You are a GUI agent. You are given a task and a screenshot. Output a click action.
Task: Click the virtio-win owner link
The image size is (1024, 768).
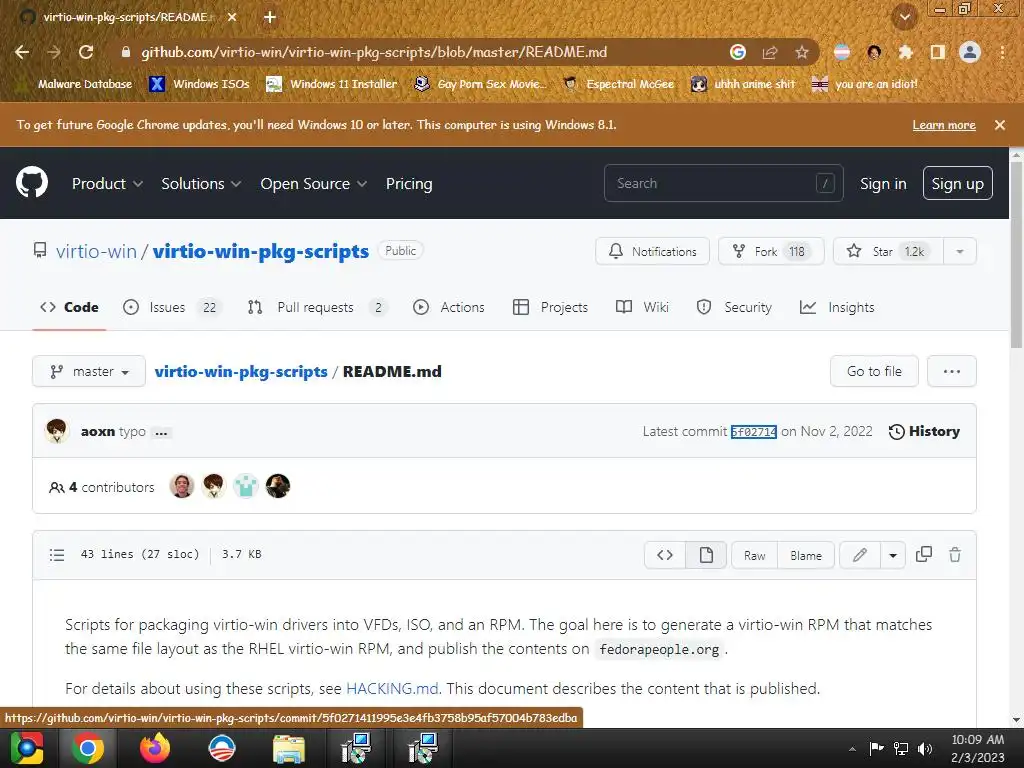pos(96,251)
